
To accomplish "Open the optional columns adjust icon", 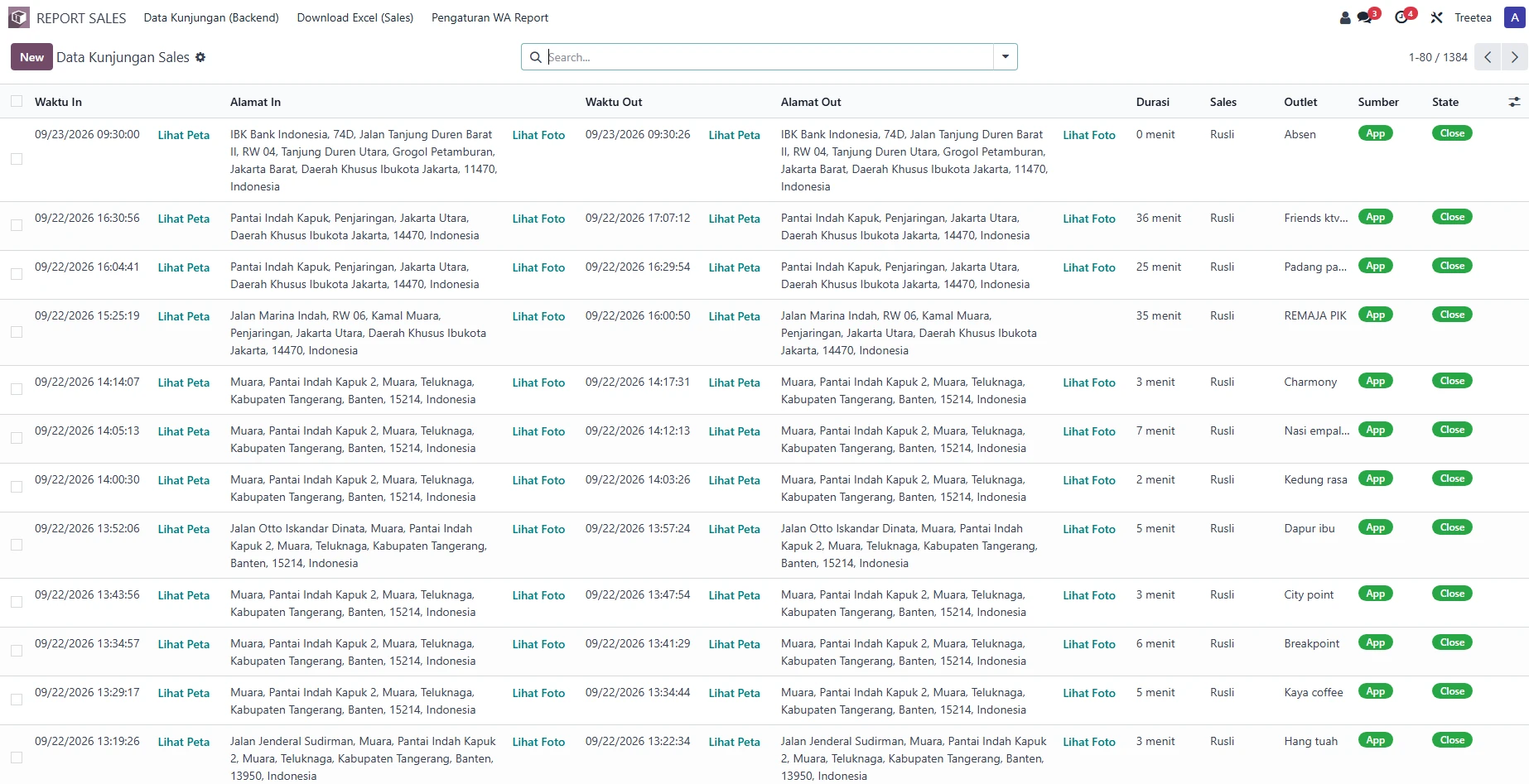I will 1514,102.
